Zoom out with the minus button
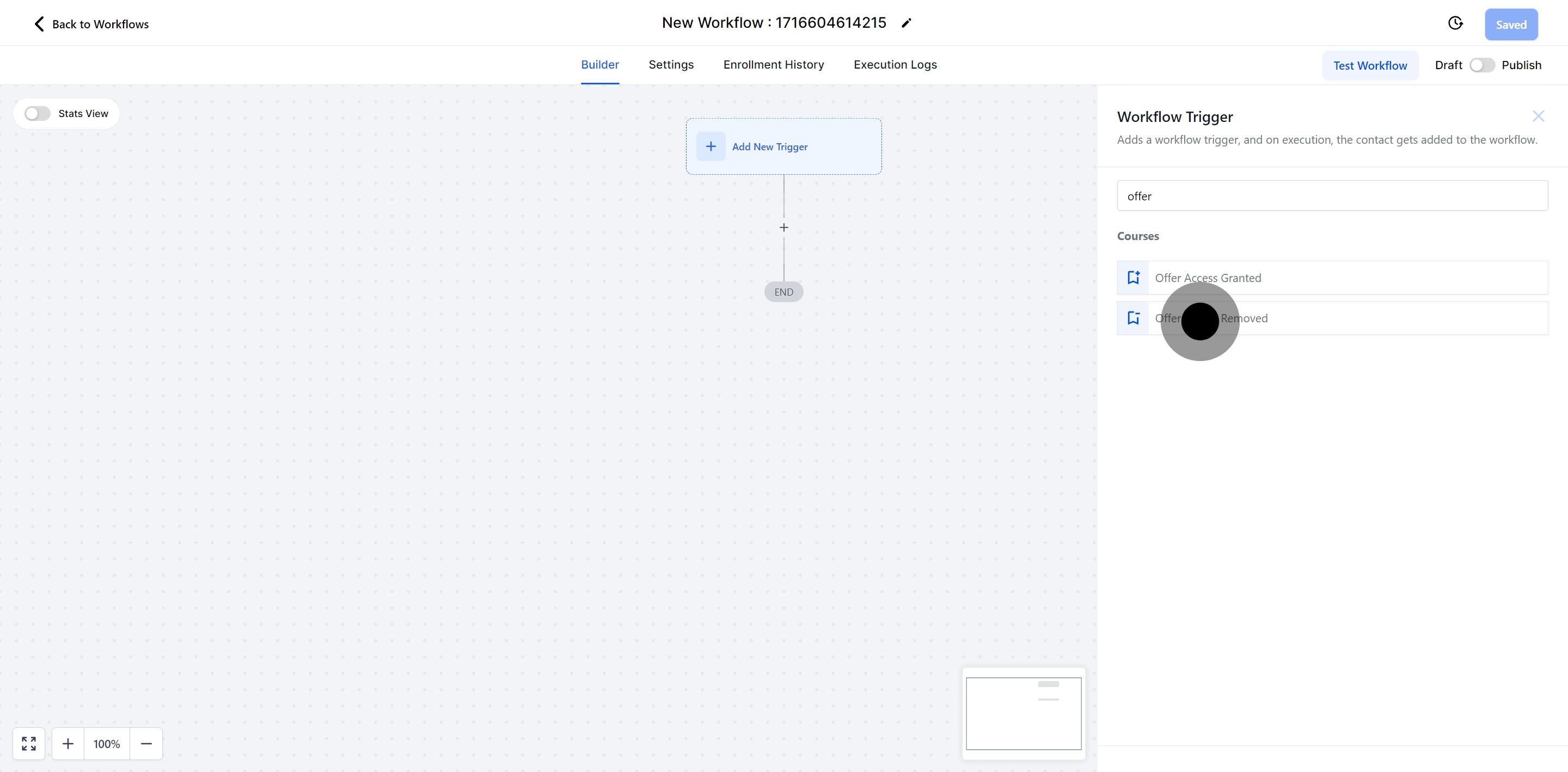The height and width of the screenshot is (772, 1568). [146, 743]
